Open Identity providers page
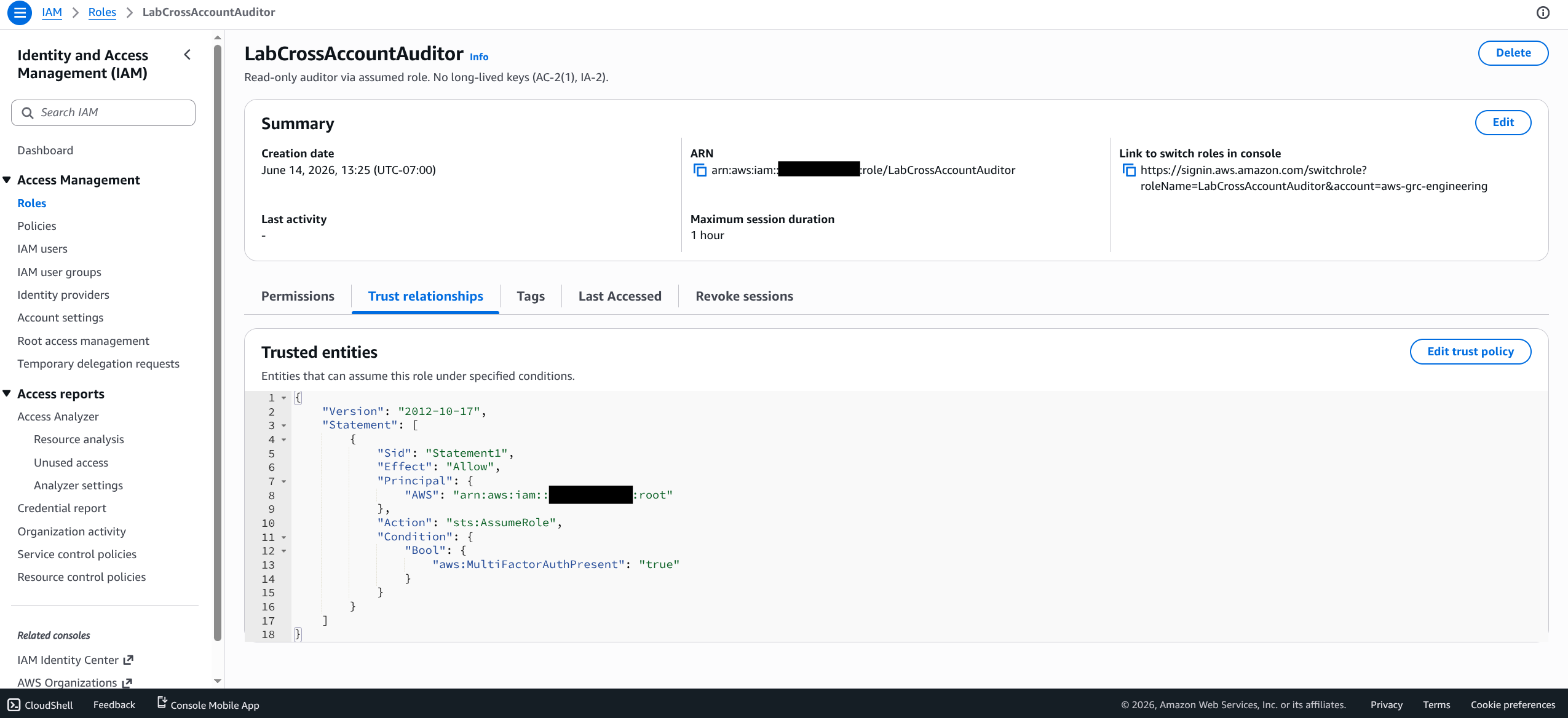Screen dimensions: 1568x718 [63, 294]
